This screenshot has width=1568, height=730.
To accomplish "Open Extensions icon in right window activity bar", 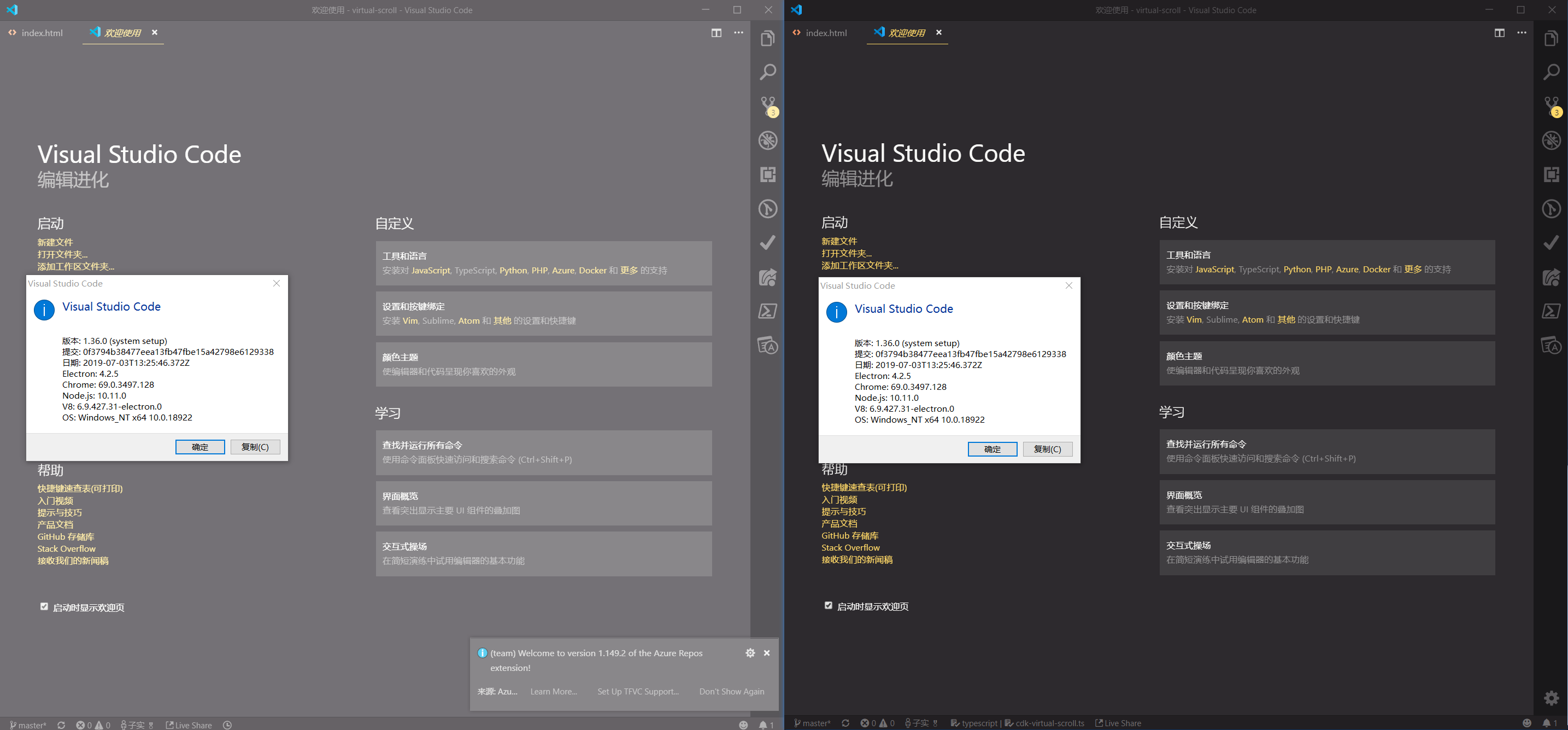I will point(1552,175).
